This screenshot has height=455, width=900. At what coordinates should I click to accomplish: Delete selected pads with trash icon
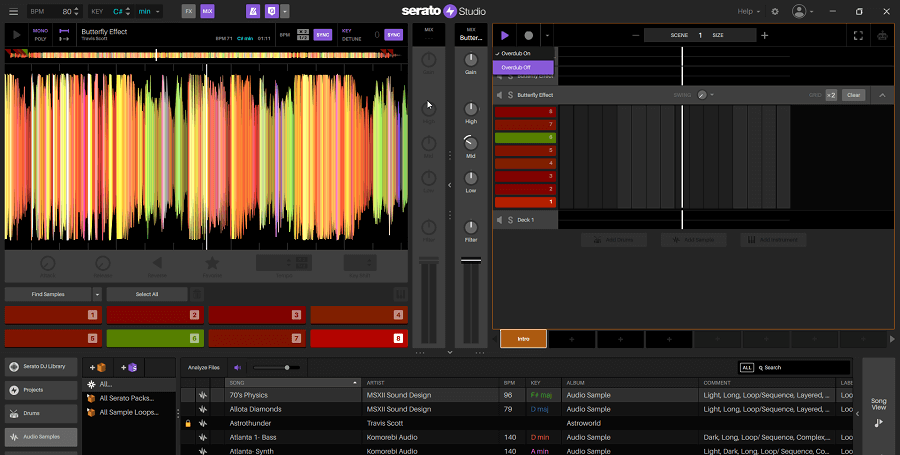(197, 294)
